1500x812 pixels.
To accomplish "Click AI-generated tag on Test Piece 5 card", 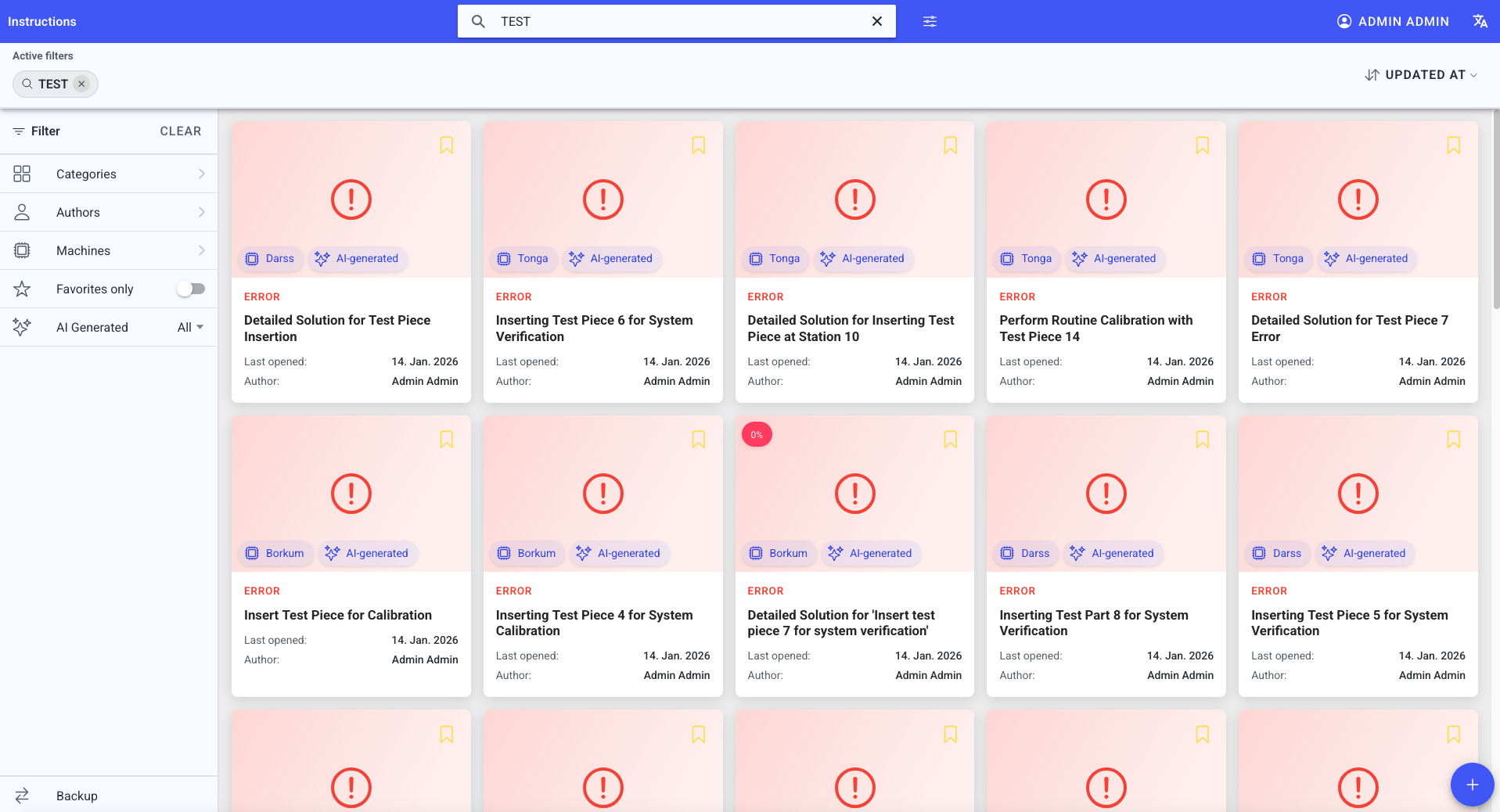I will tap(1365, 553).
